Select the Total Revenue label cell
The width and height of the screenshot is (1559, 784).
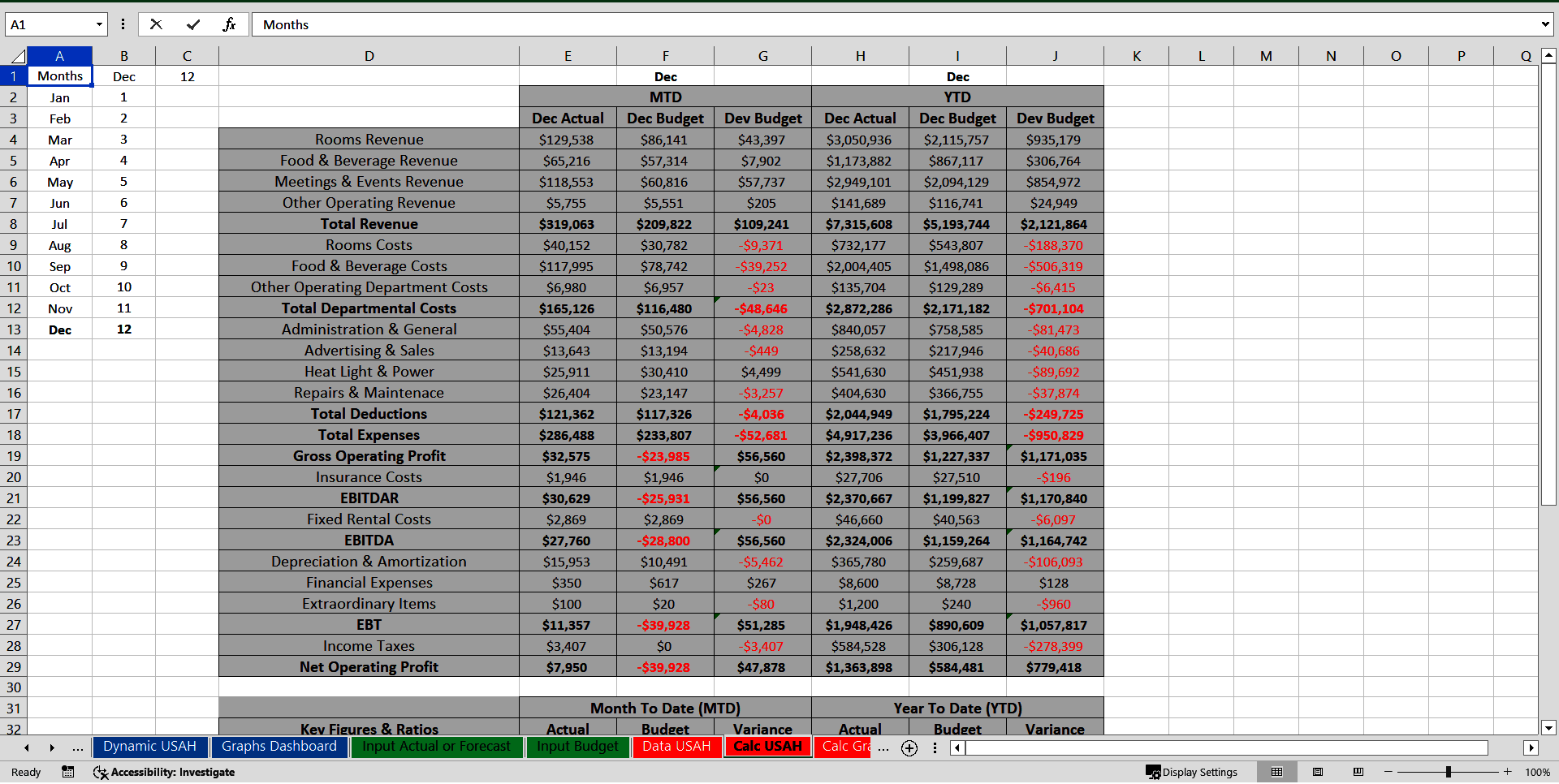click(x=369, y=224)
